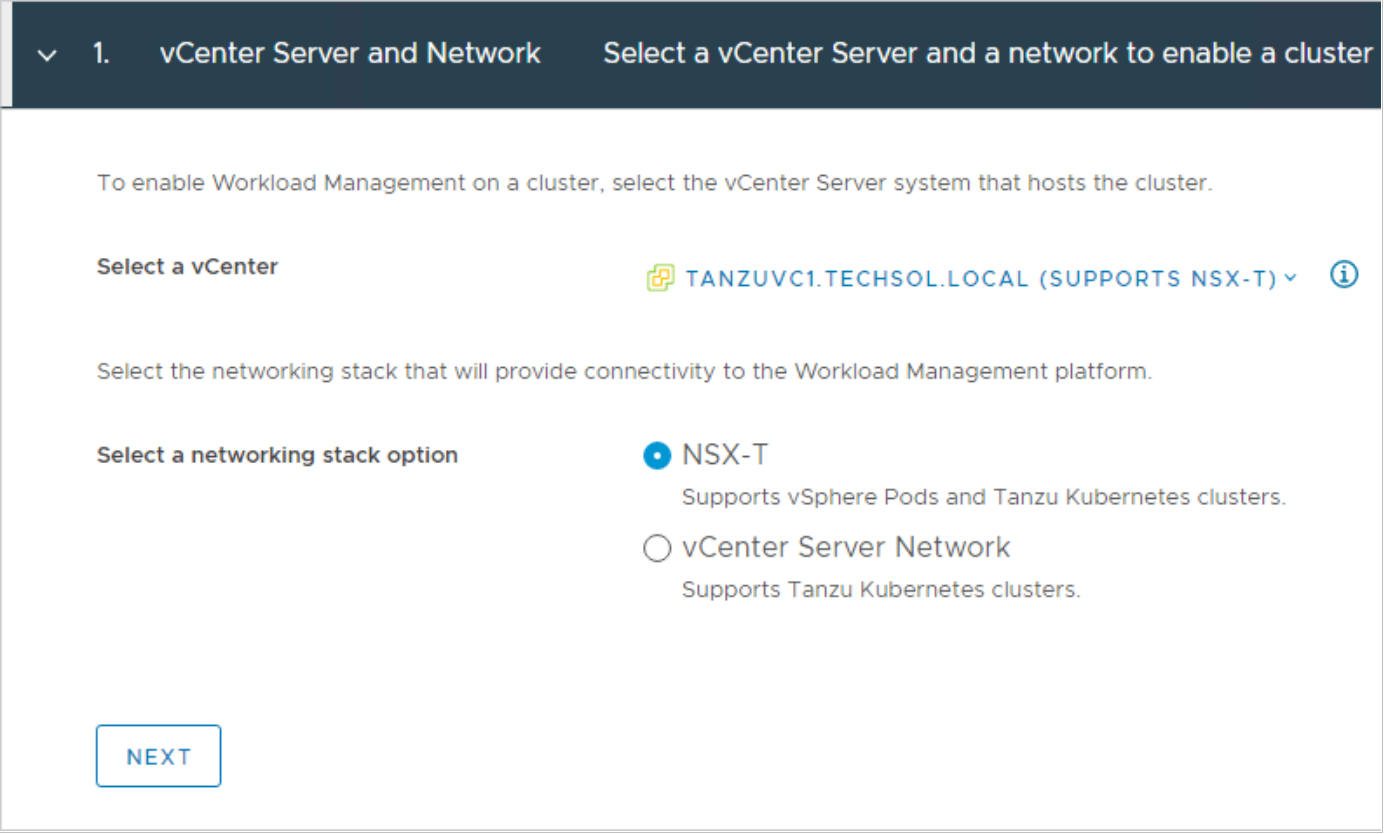The width and height of the screenshot is (1384, 834).
Task: Click the 'vCenter Server and Network' step title
Action: click(x=350, y=54)
